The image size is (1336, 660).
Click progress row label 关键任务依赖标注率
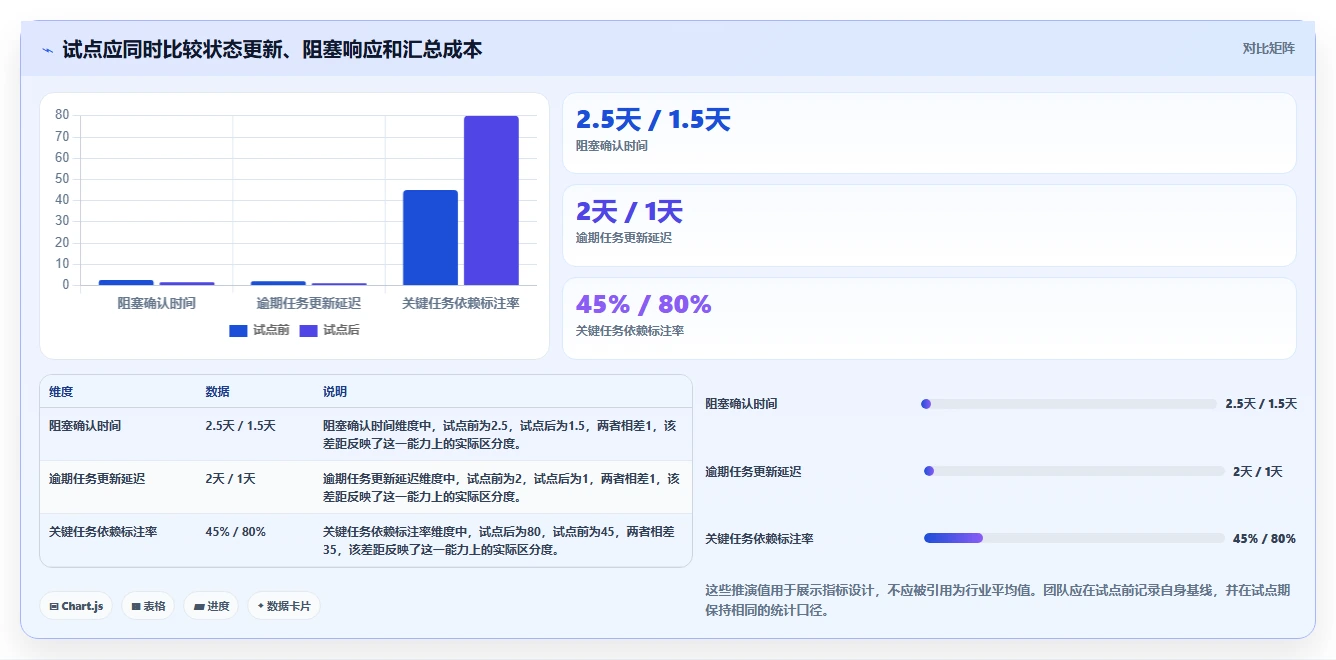click(759, 539)
